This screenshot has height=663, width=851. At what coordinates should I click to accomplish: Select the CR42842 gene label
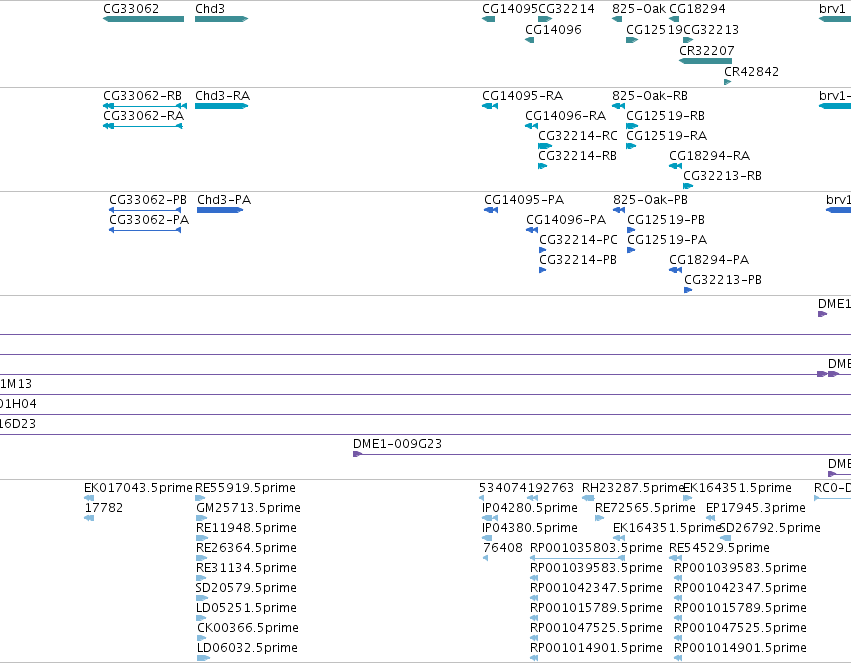pos(751,72)
